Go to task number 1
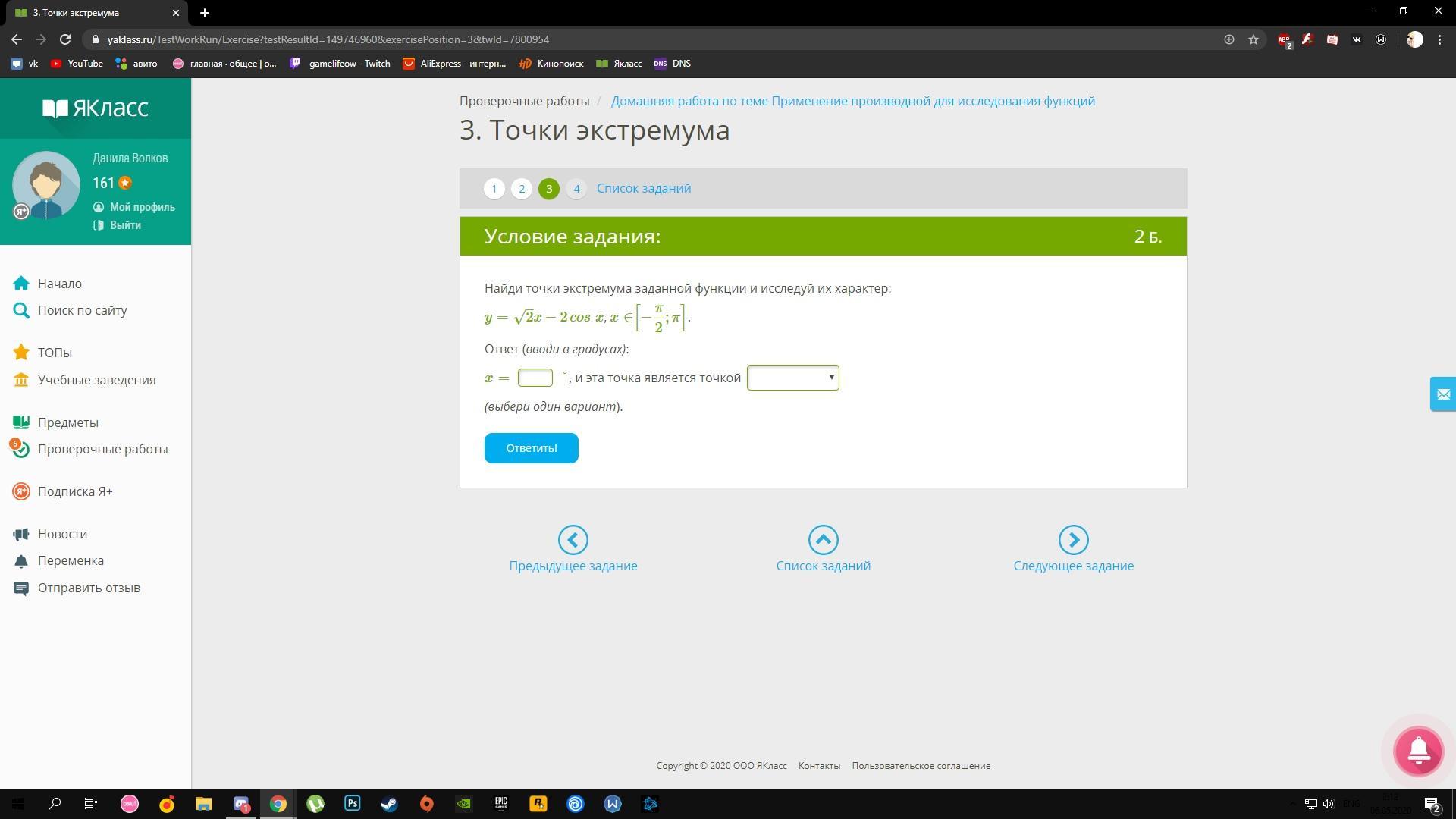Viewport: 1456px width, 819px height. pyautogui.click(x=494, y=189)
